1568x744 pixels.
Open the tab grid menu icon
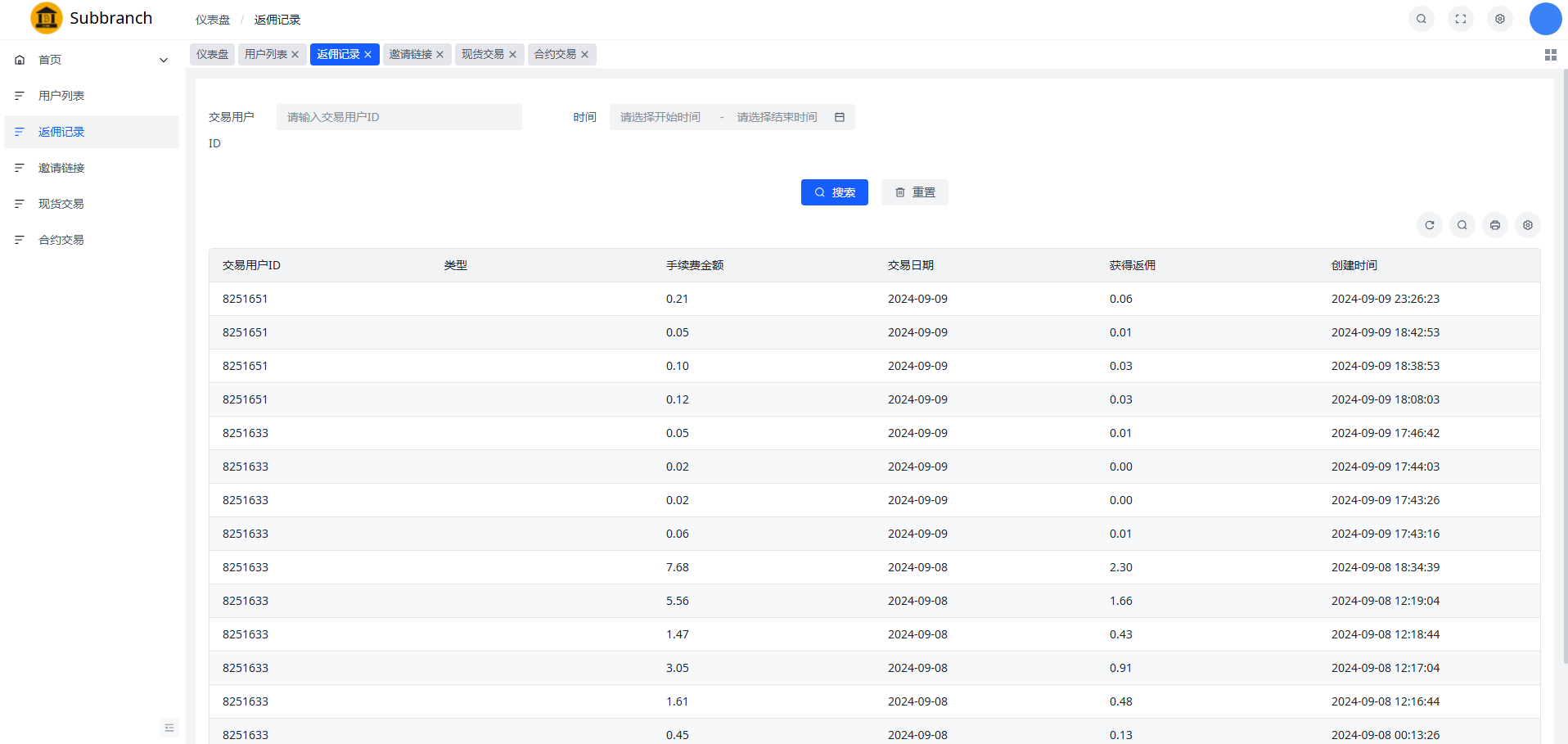[1550, 55]
